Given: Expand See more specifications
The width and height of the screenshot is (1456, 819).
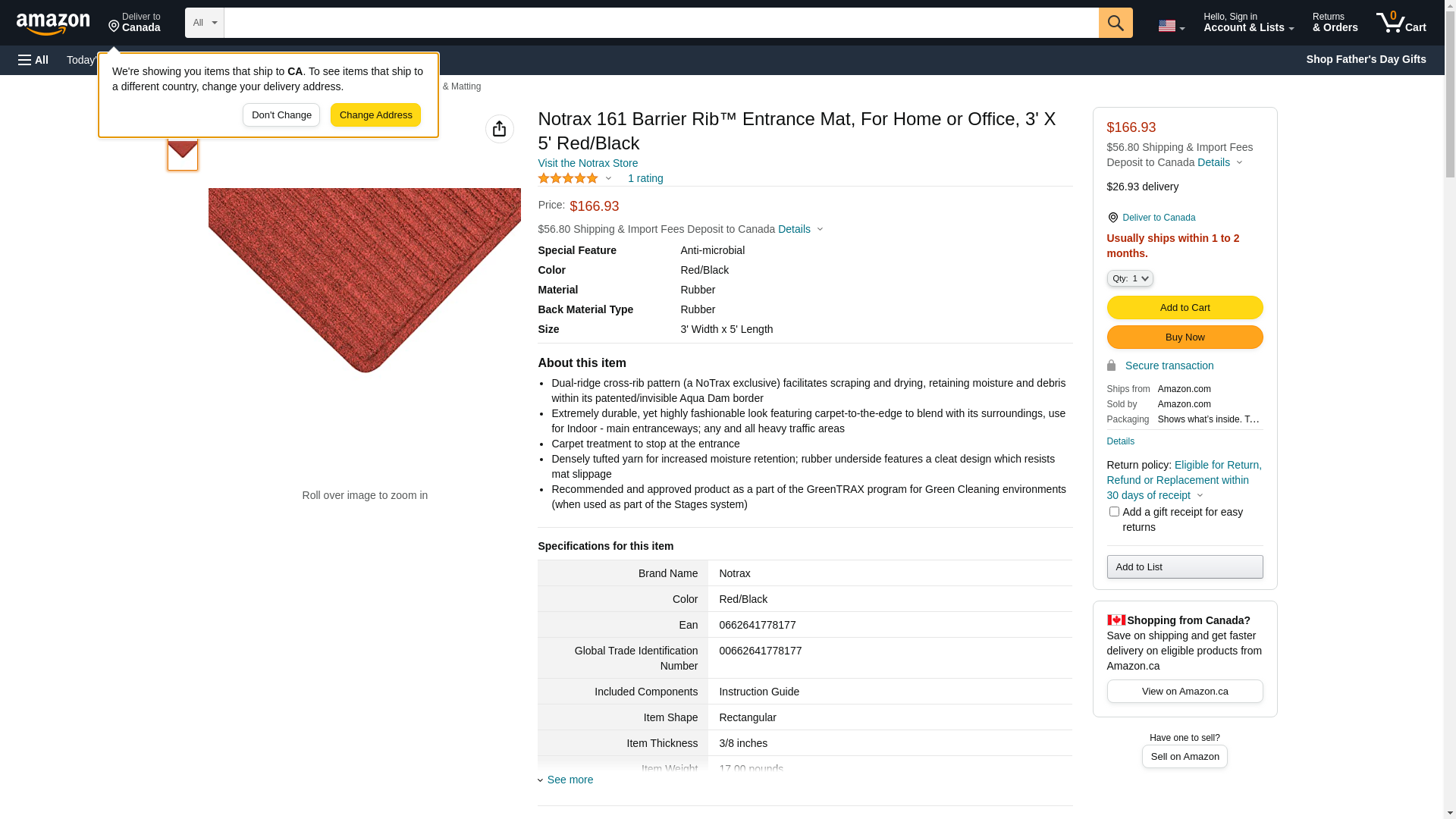Looking at the screenshot, I should (x=570, y=780).
